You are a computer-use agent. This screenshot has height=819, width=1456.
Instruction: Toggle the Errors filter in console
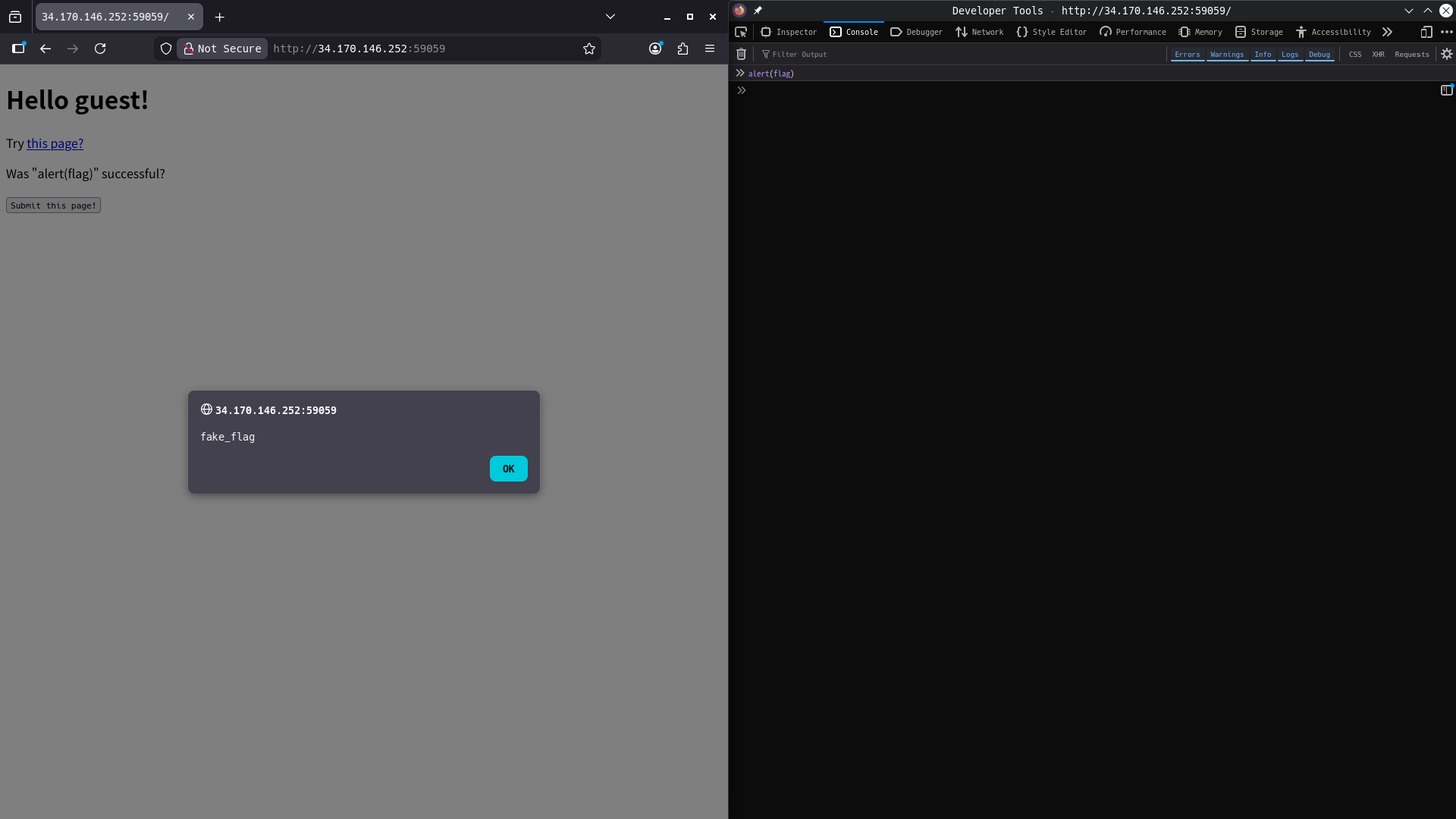[x=1187, y=55]
